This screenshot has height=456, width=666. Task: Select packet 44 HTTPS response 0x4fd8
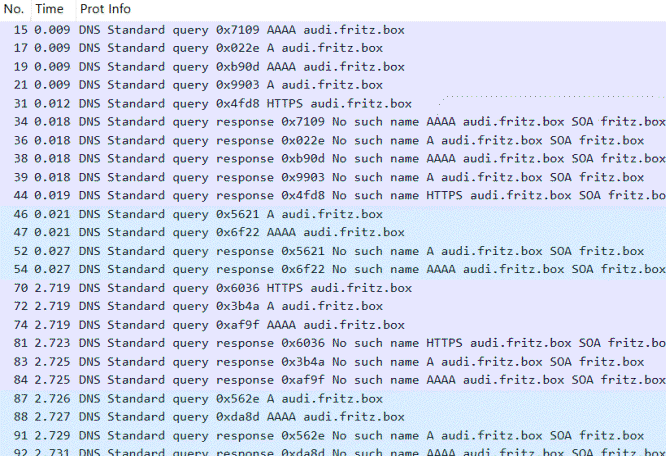333,195
